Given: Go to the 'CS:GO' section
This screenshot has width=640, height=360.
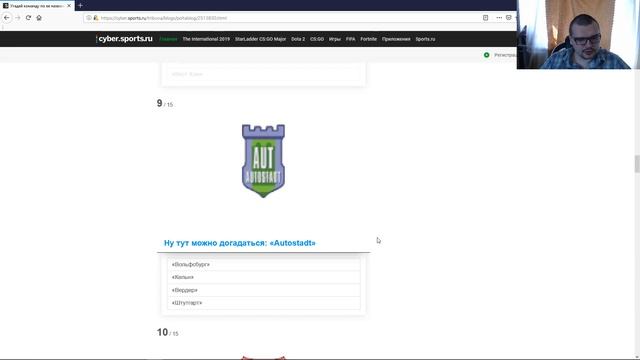Looking at the screenshot, I should 317,39.
